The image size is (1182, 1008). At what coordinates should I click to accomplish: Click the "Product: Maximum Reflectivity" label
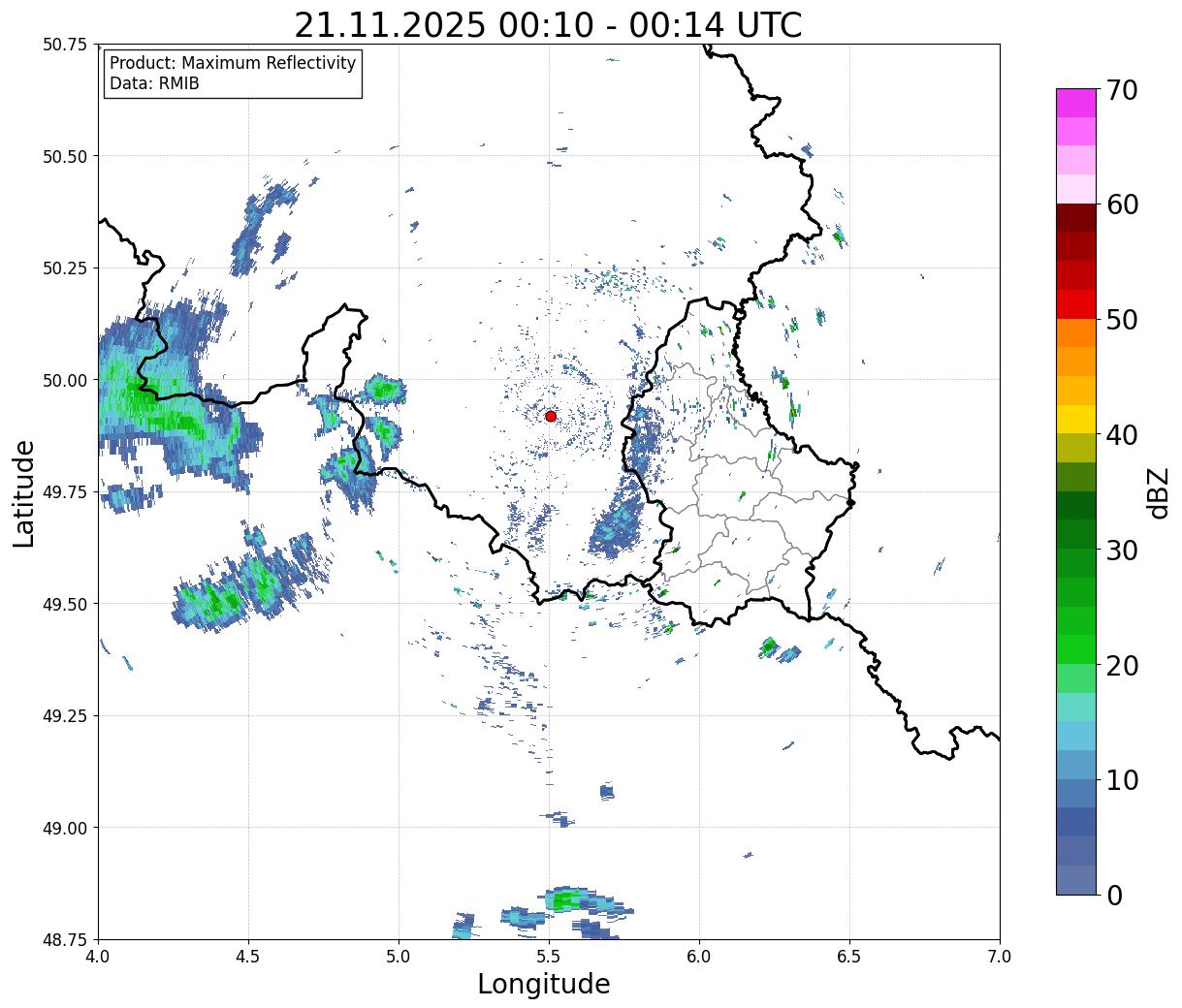point(233,63)
